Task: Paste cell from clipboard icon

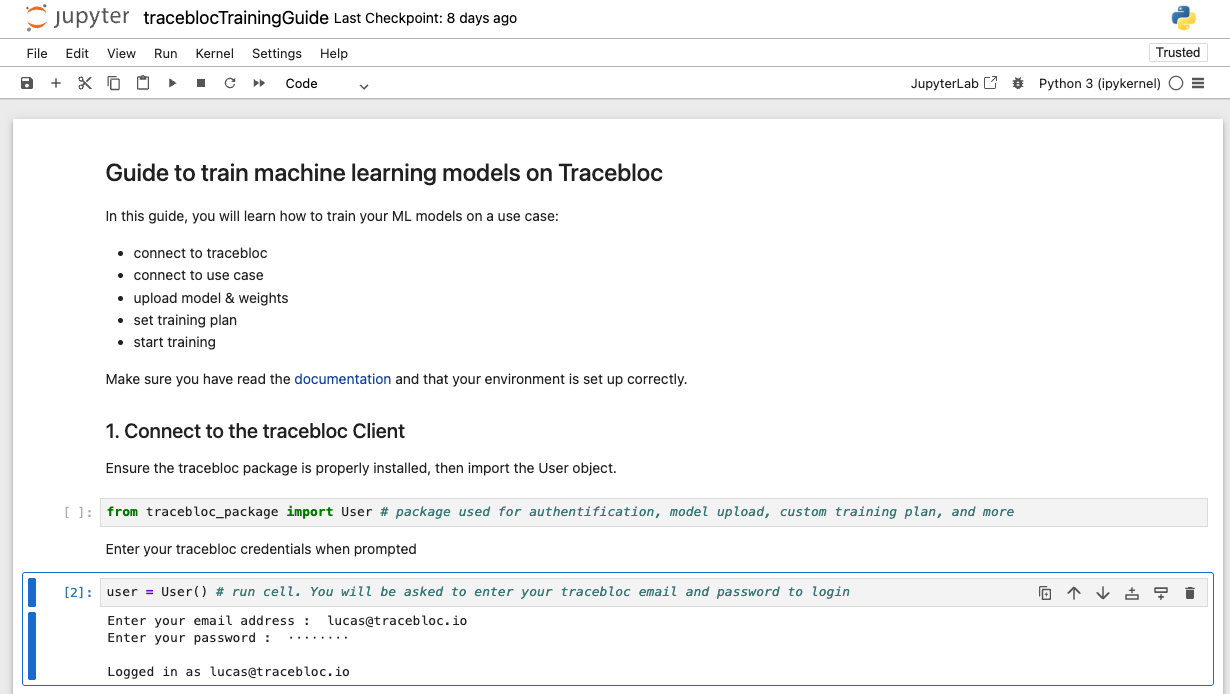Action: point(143,84)
